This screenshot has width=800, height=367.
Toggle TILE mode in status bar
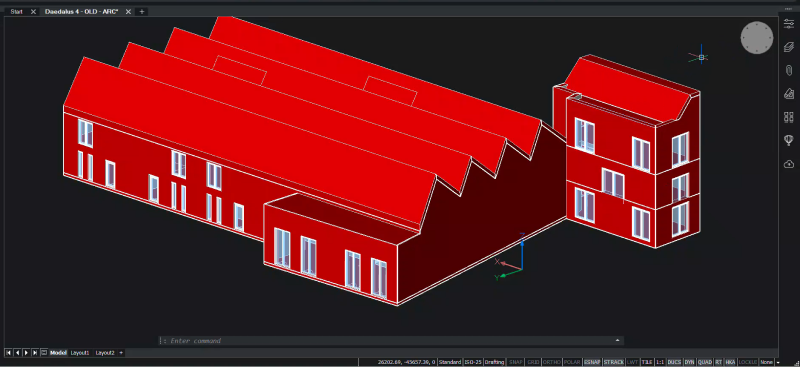click(647, 362)
